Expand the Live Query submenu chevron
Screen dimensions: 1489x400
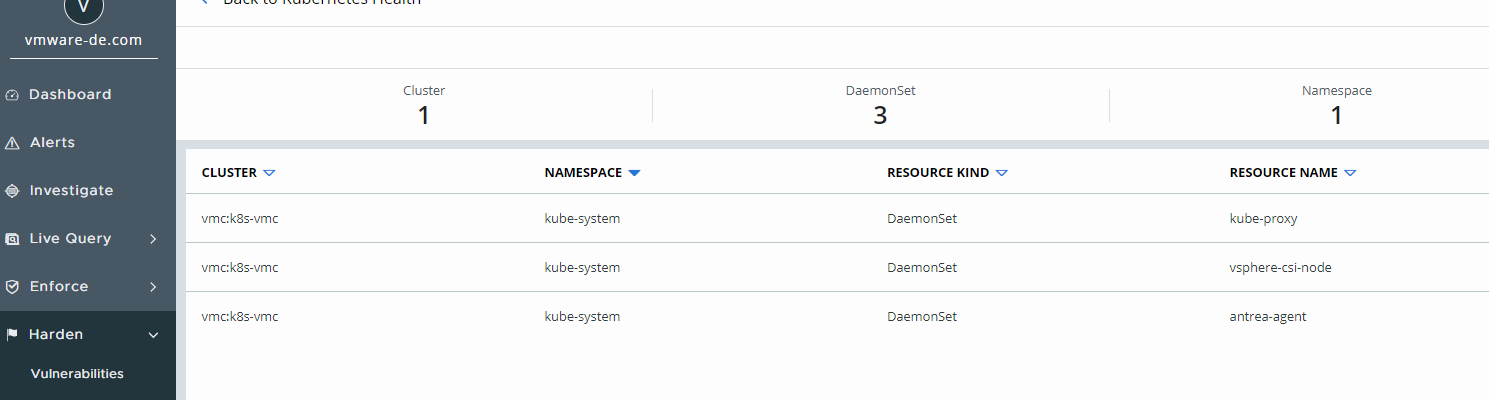click(153, 239)
